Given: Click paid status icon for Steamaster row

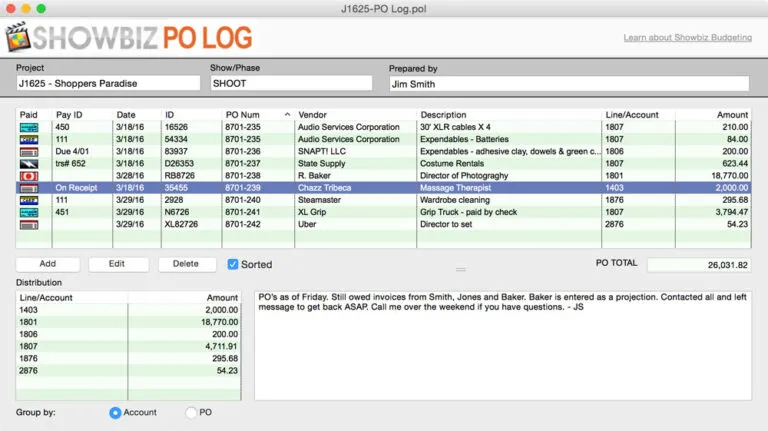Looking at the screenshot, I should (29, 200).
